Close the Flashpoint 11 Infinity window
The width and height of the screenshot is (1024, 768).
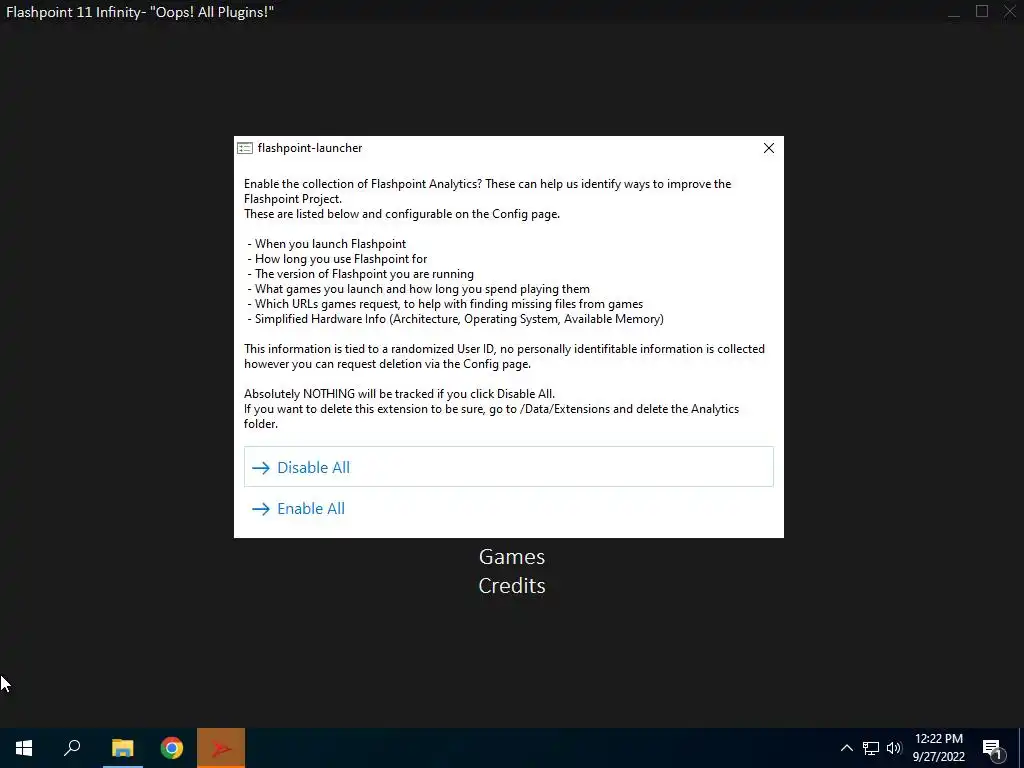click(1010, 12)
